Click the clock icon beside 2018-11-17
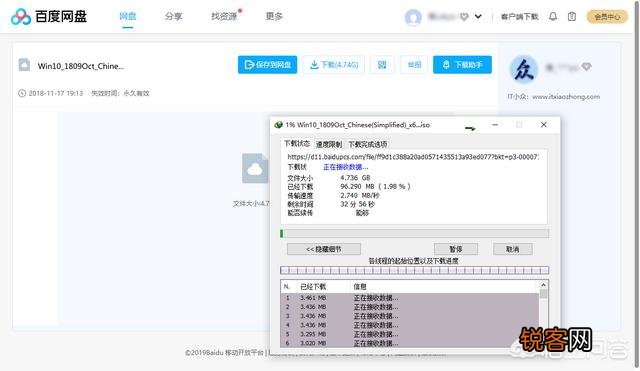640x371 pixels. click(x=22, y=93)
